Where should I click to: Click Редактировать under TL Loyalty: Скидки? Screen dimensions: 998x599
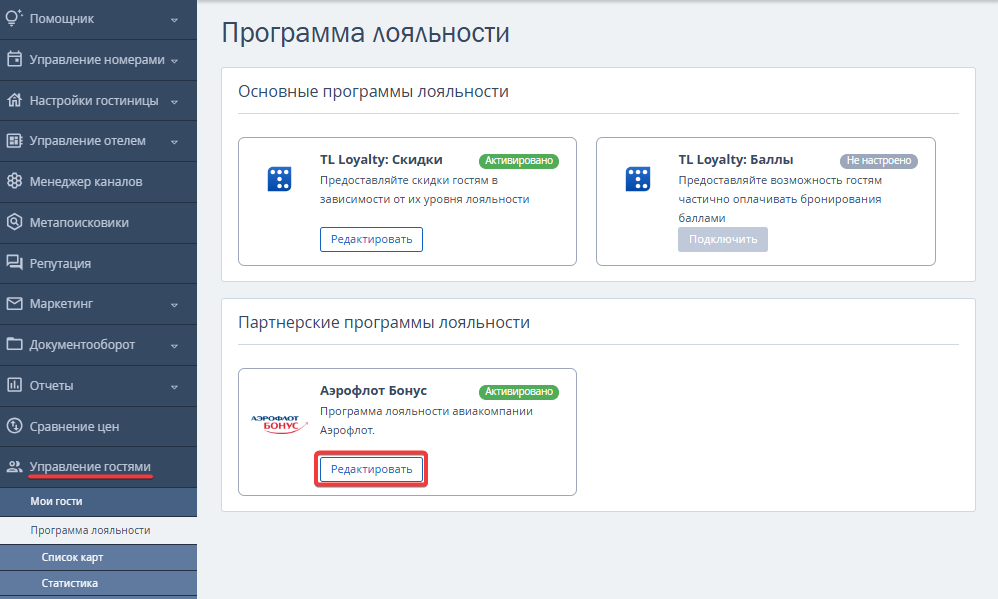[x=371, y=239]
